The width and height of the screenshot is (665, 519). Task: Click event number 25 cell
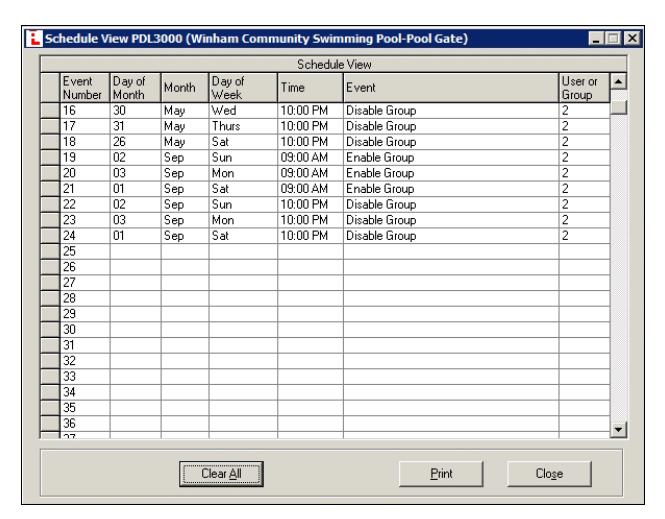[x=85, y=251]
